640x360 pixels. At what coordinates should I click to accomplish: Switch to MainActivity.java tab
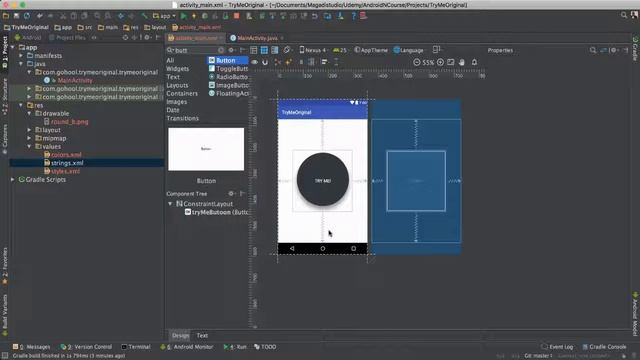pyautogui.click(x=257, y=38)
